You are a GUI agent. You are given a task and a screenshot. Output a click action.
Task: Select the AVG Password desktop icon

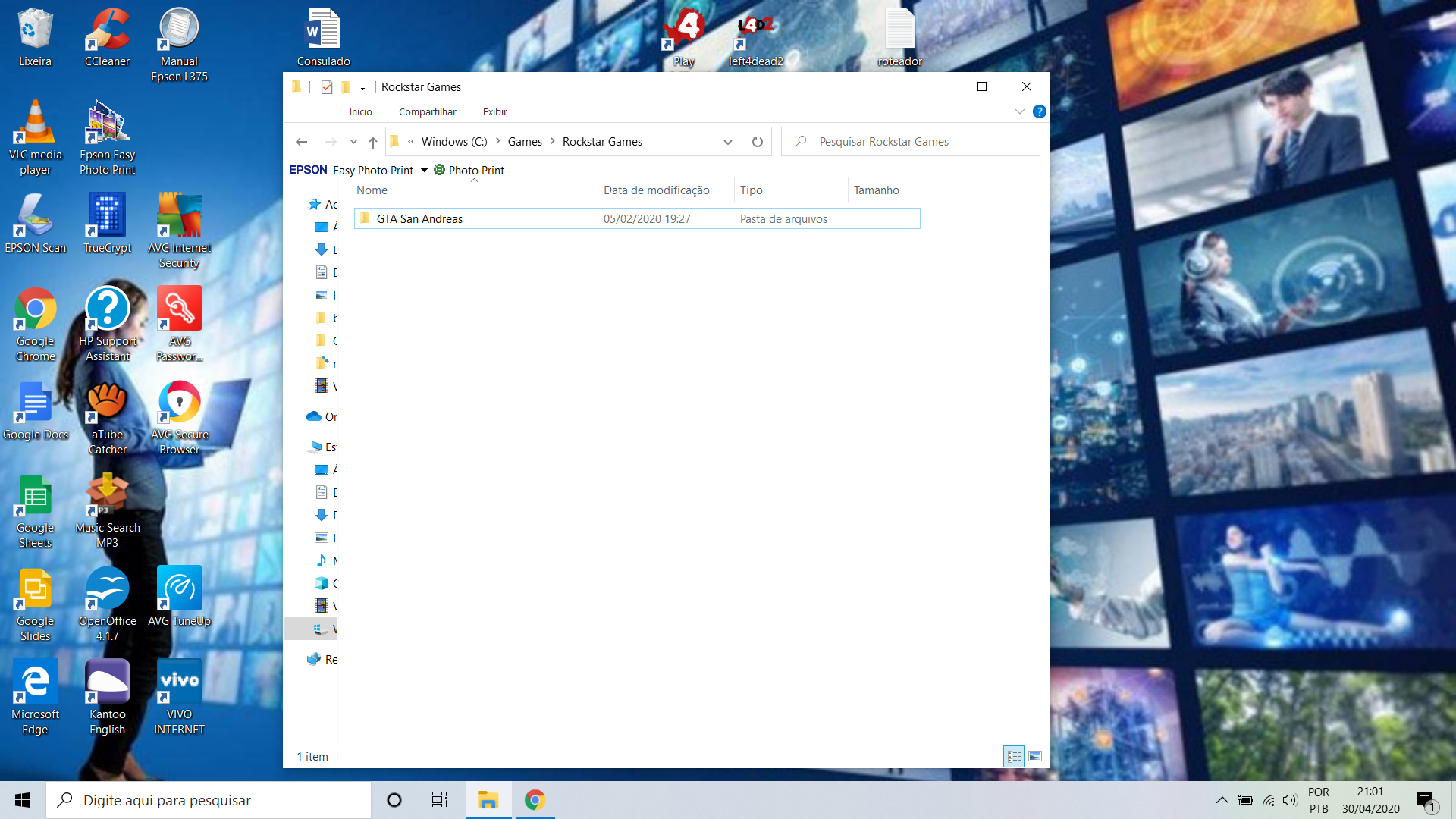[x=179, y=325]
